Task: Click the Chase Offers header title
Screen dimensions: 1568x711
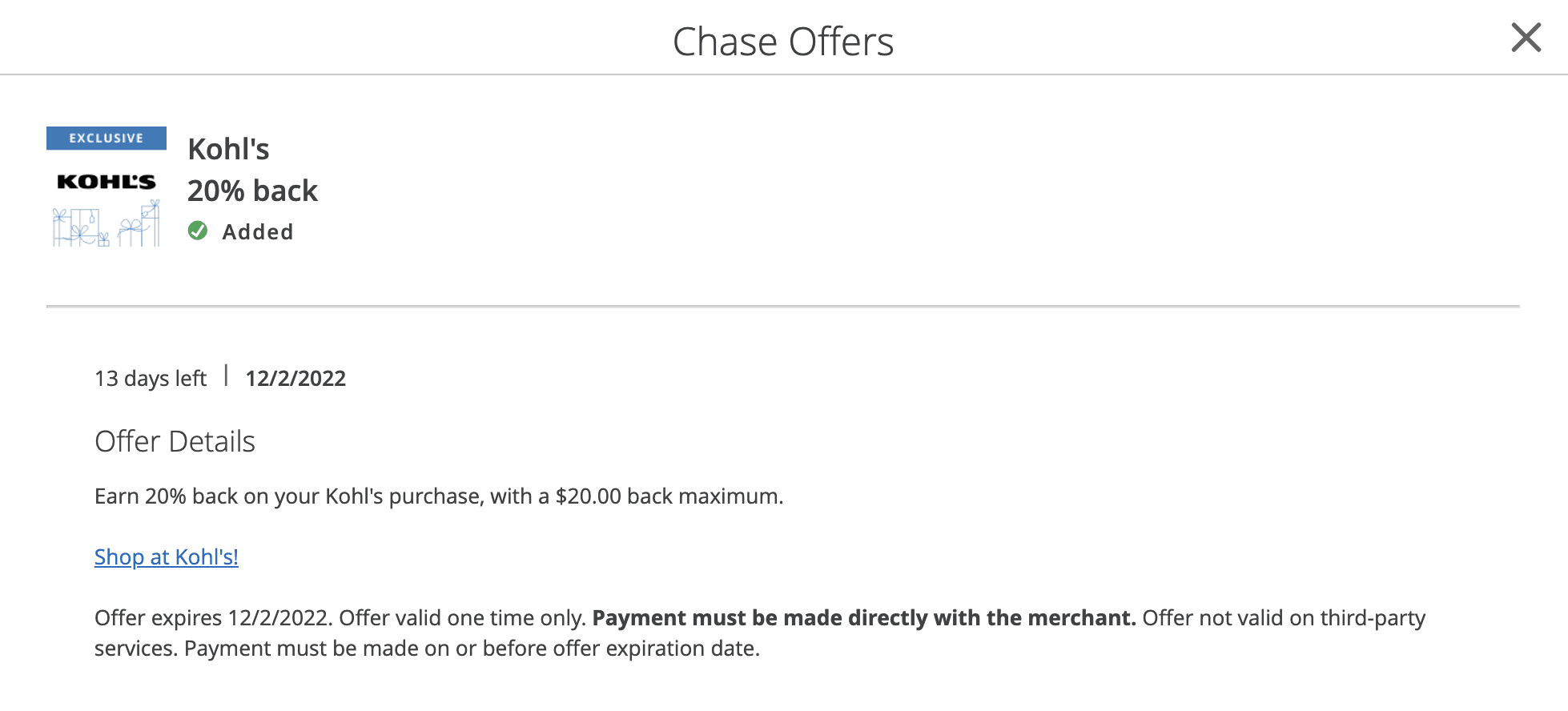Action: pyautogui.click(x=783, y=42)
